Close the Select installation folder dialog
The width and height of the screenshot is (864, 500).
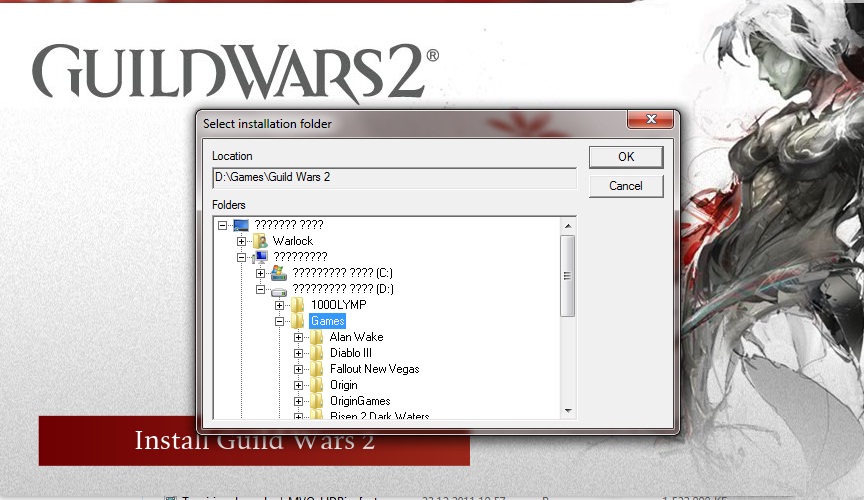pyautogui.click(x=650, y=119)
